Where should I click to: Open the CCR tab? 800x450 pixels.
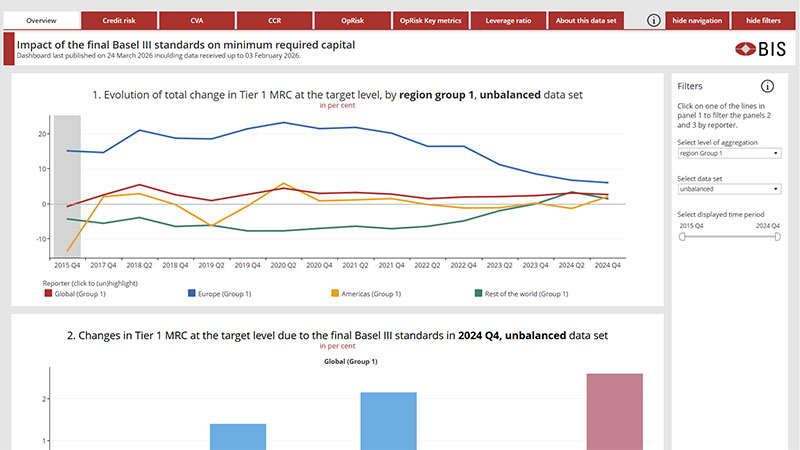coord(274,20)
